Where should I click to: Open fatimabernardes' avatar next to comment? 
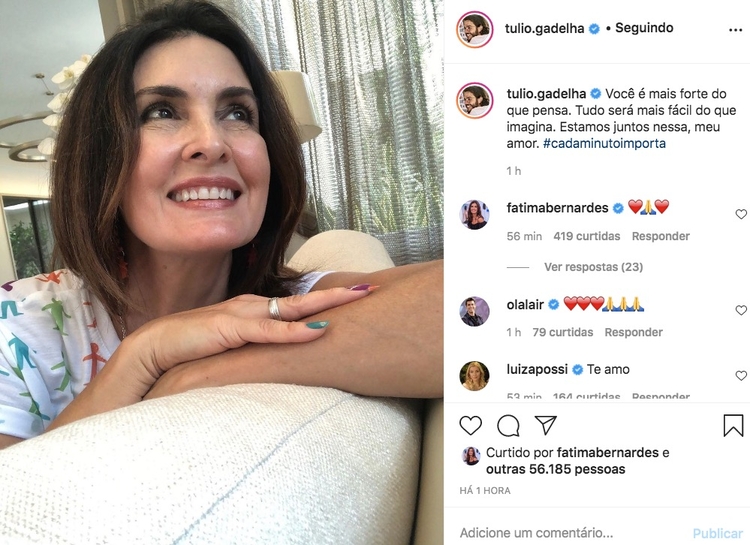(474, 214)
